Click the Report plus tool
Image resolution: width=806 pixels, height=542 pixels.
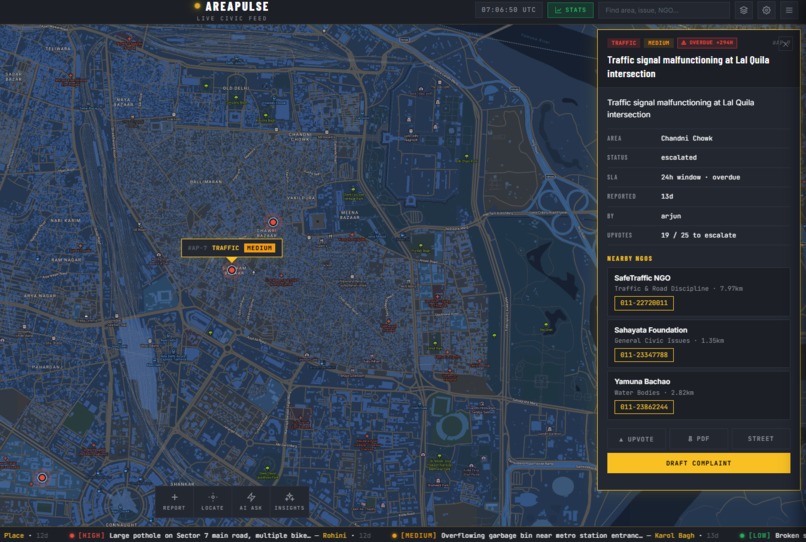click(174, 501)
